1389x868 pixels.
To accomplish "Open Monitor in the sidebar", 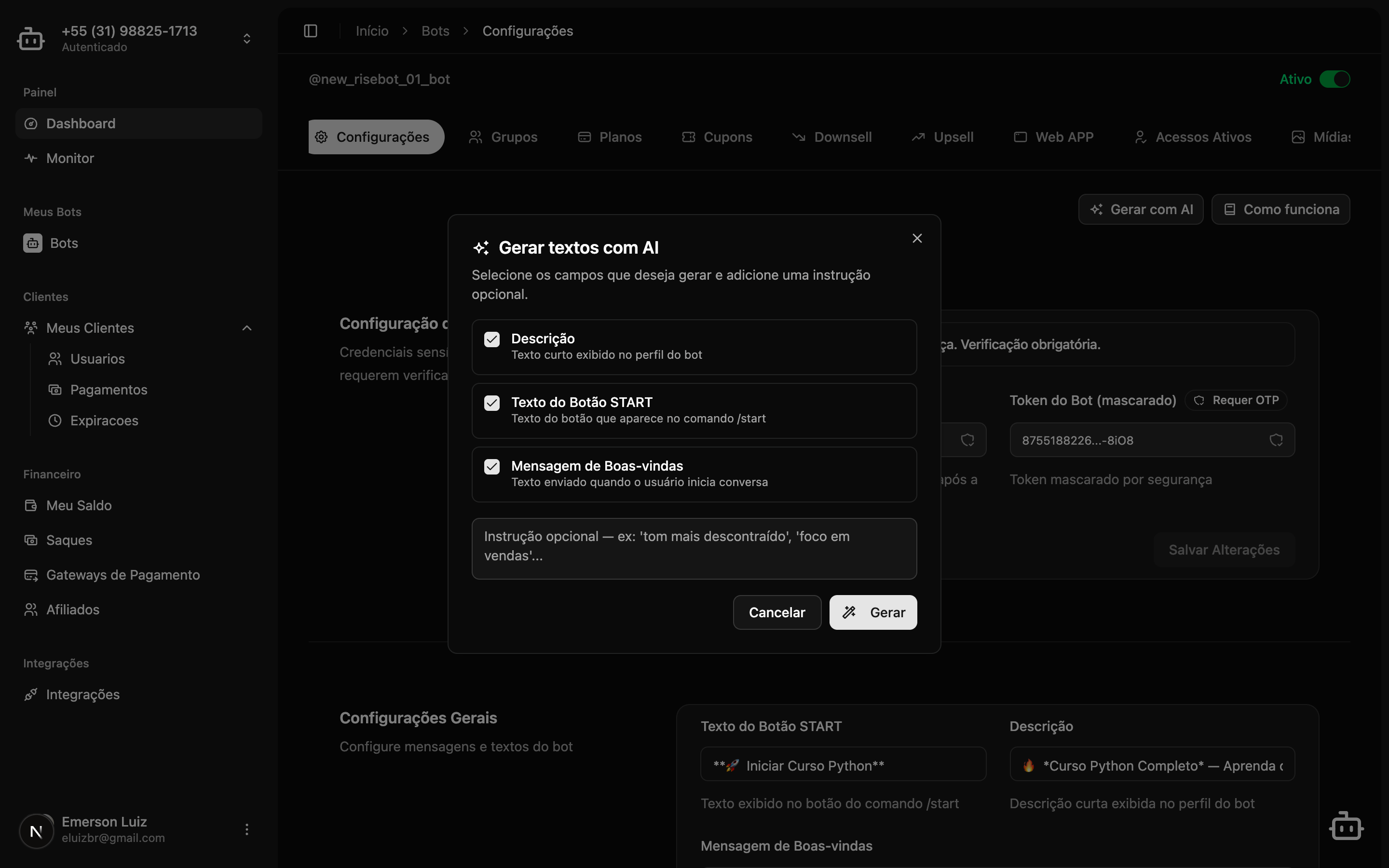I will click(x=139, y=158).
